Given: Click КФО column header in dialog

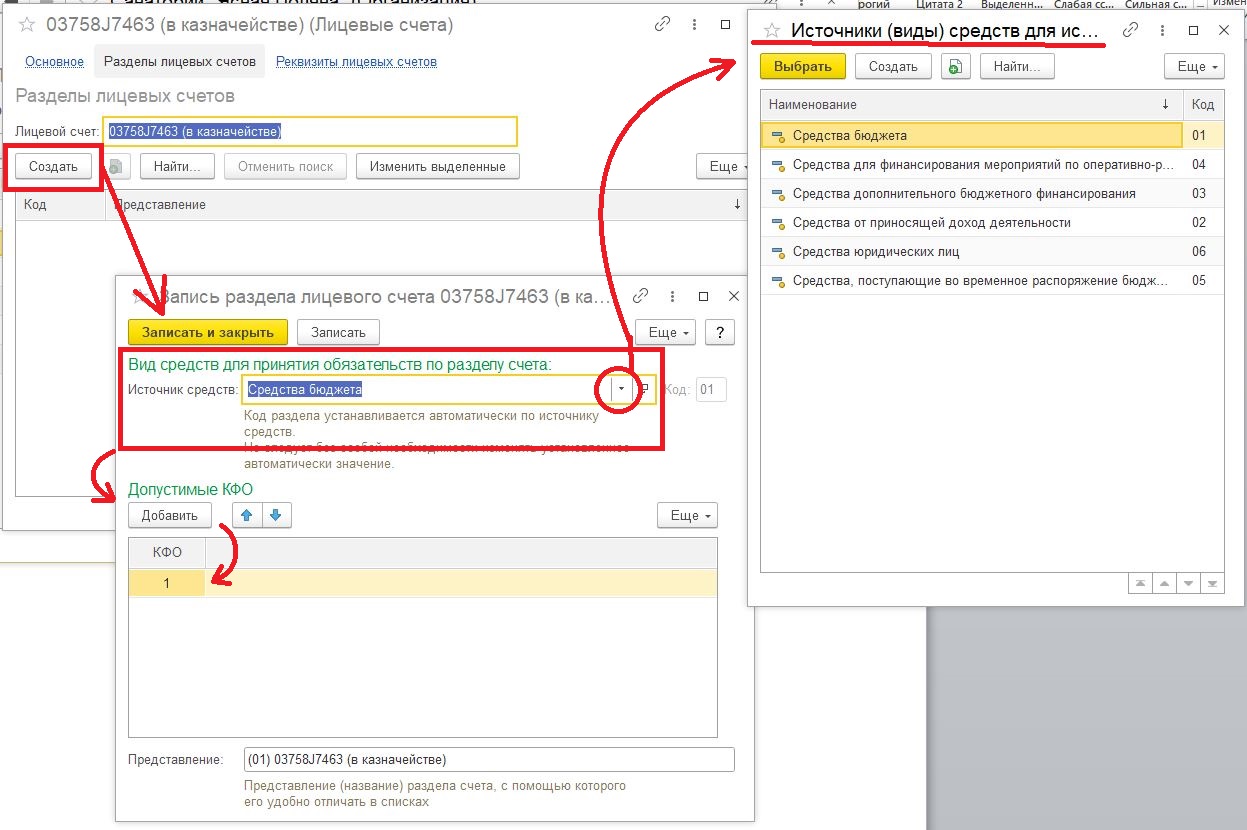Looking at the screenshot, I should pos(167,552).
